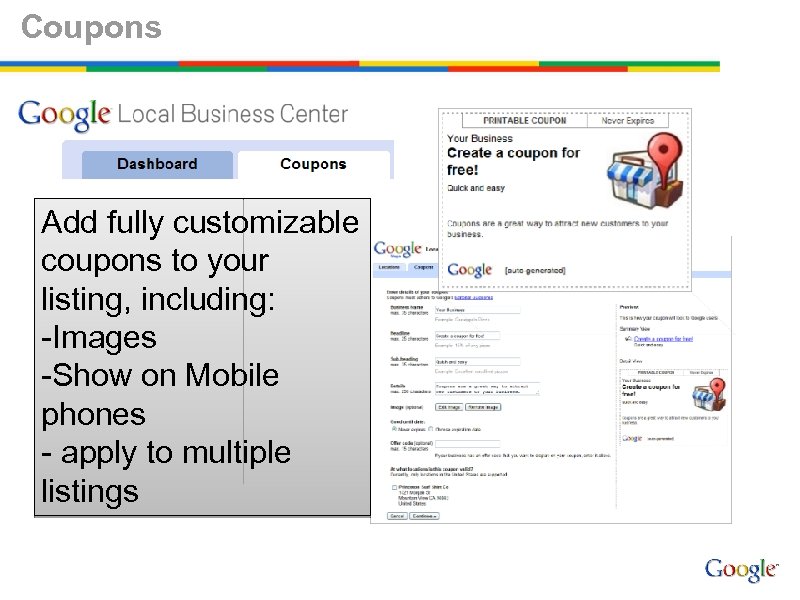Open the Details text area scrollbar
Image resolution: width=800 pixels, height=600 pixels.
(x=539, y=391)
